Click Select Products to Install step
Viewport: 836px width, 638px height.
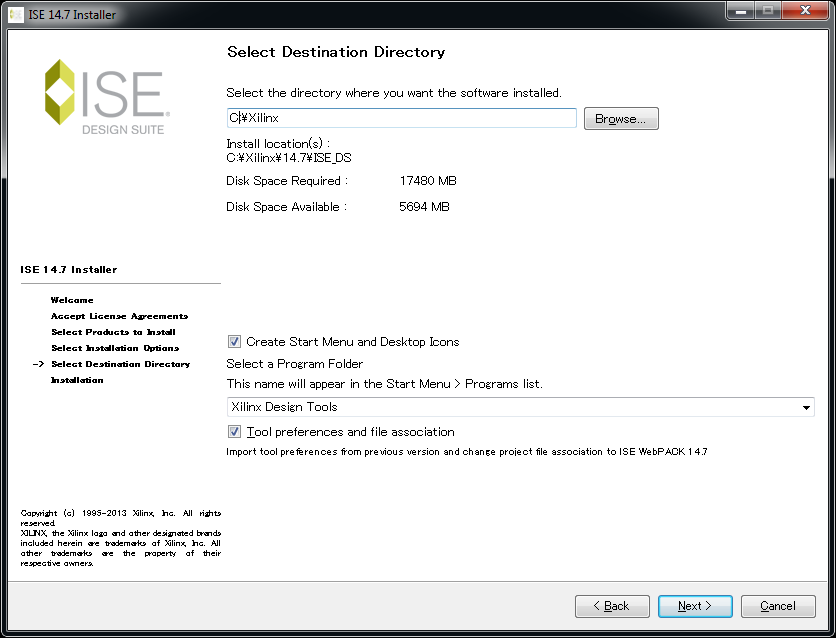[113, 332]
